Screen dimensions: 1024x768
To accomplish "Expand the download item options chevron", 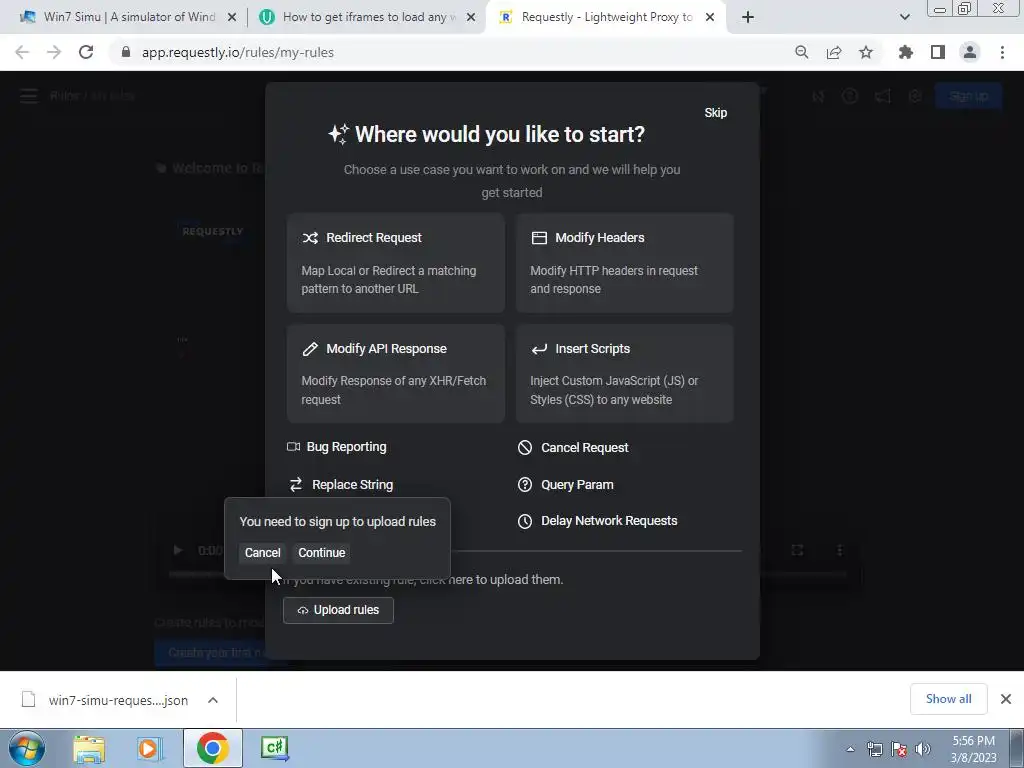I will (x=213, y=700).
